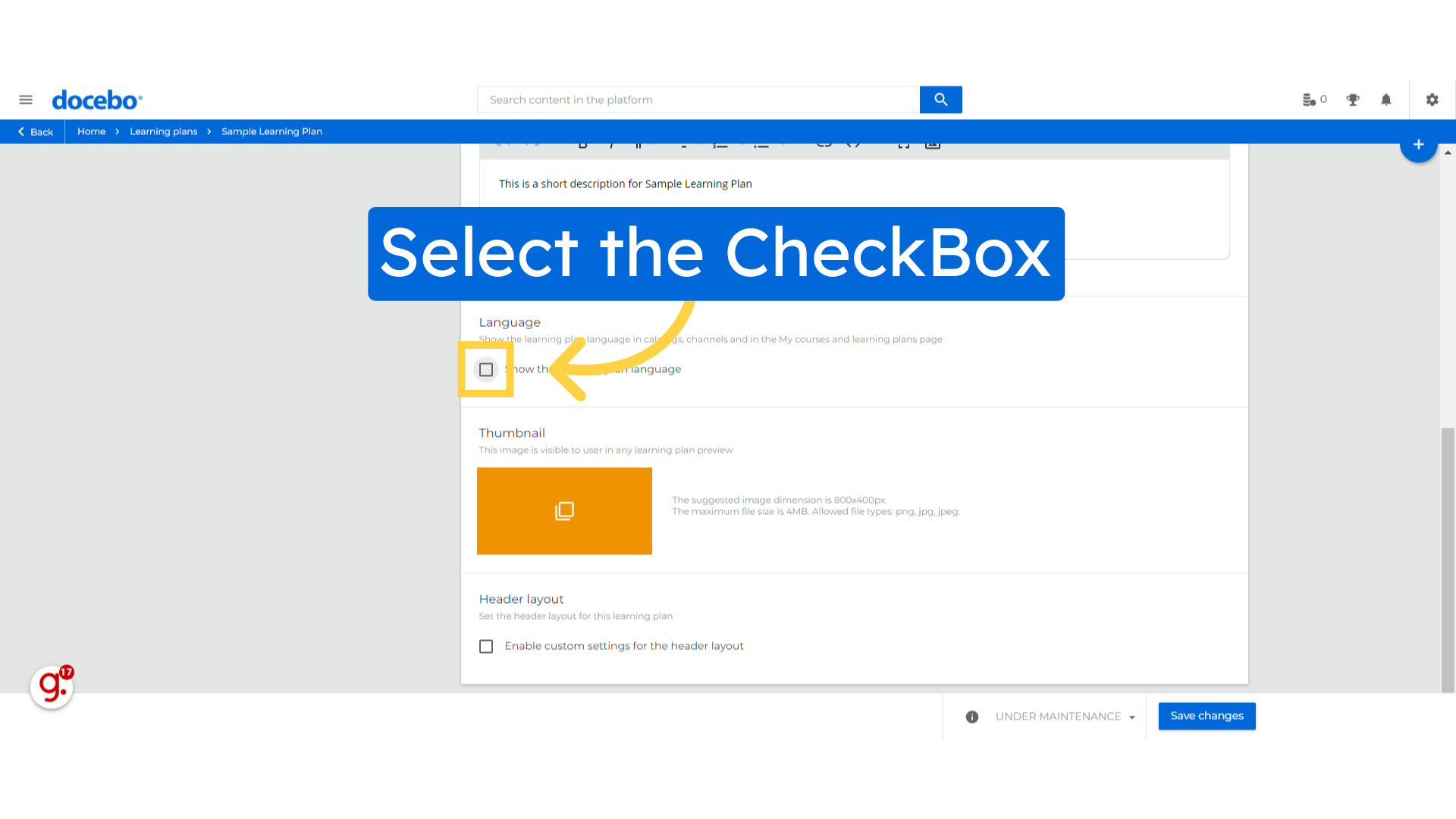Image resolution: width=1456 pixels, height=819 pixels.
Task: Click the orange thumbnail image preview
Action: click(565, 511)
